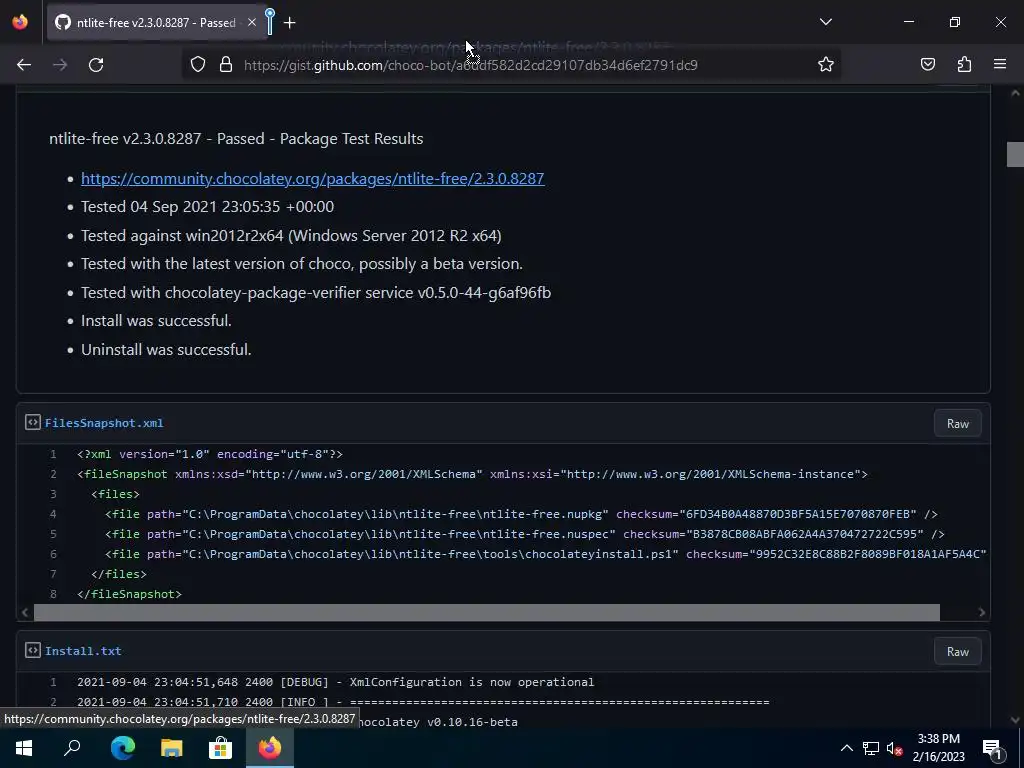The width and height of the screenshot is (1024, 768).
Task: Open the notification center icon
Action: click(x=991, y=748)
